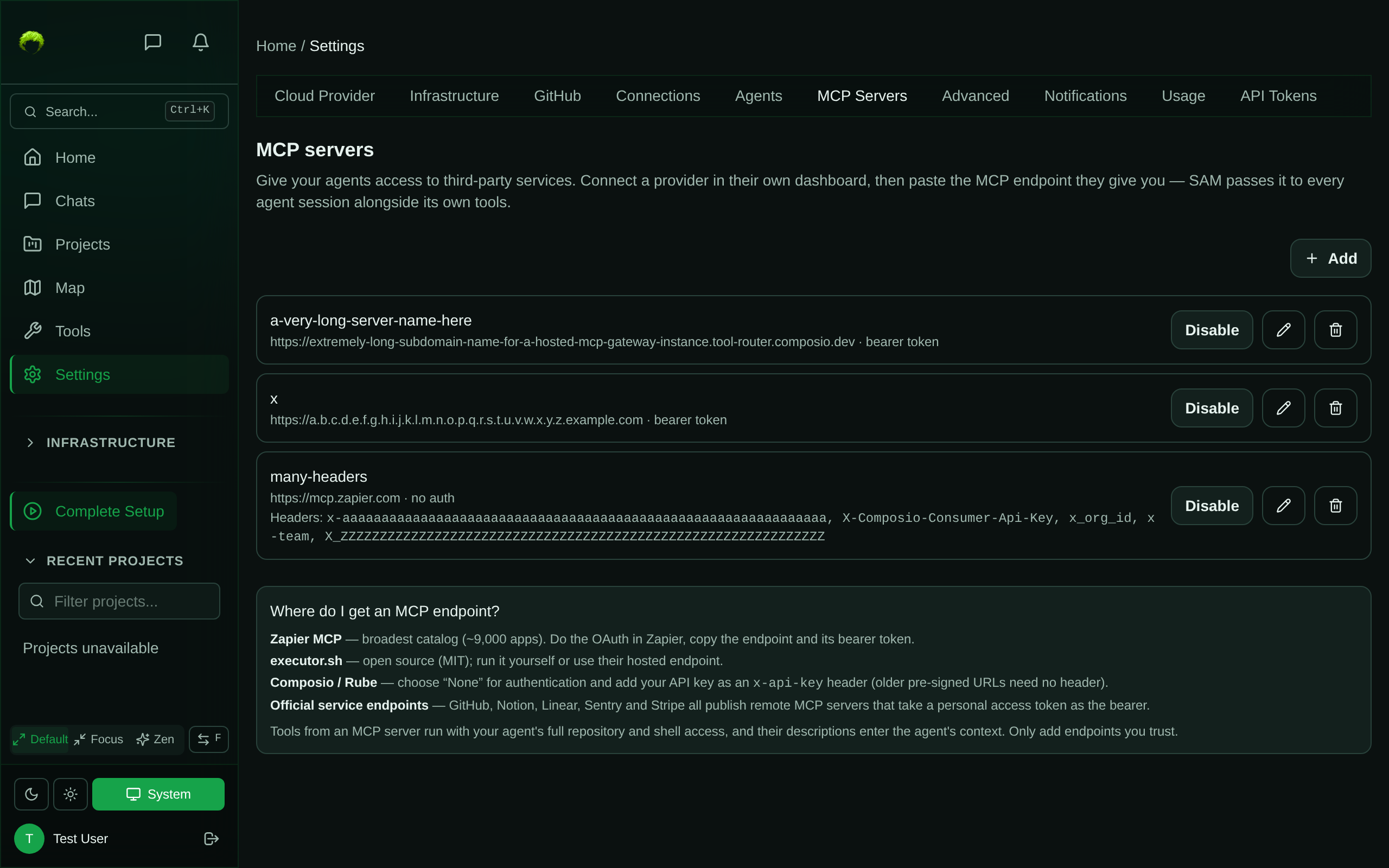Screen dimensions: 1389x868
Task: Select Focus layout mode
Action: point(99,739)
